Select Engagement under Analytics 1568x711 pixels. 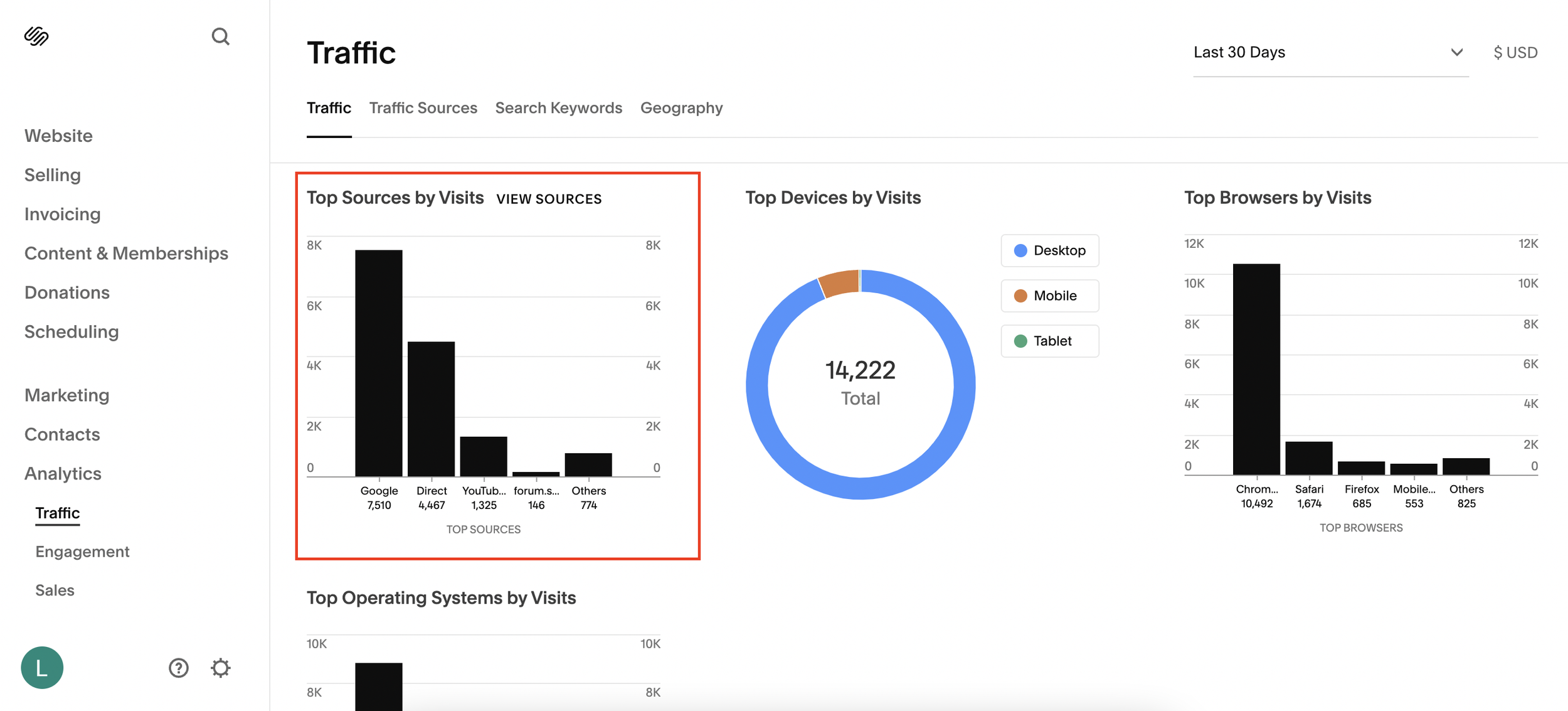[x=82, y=552]
